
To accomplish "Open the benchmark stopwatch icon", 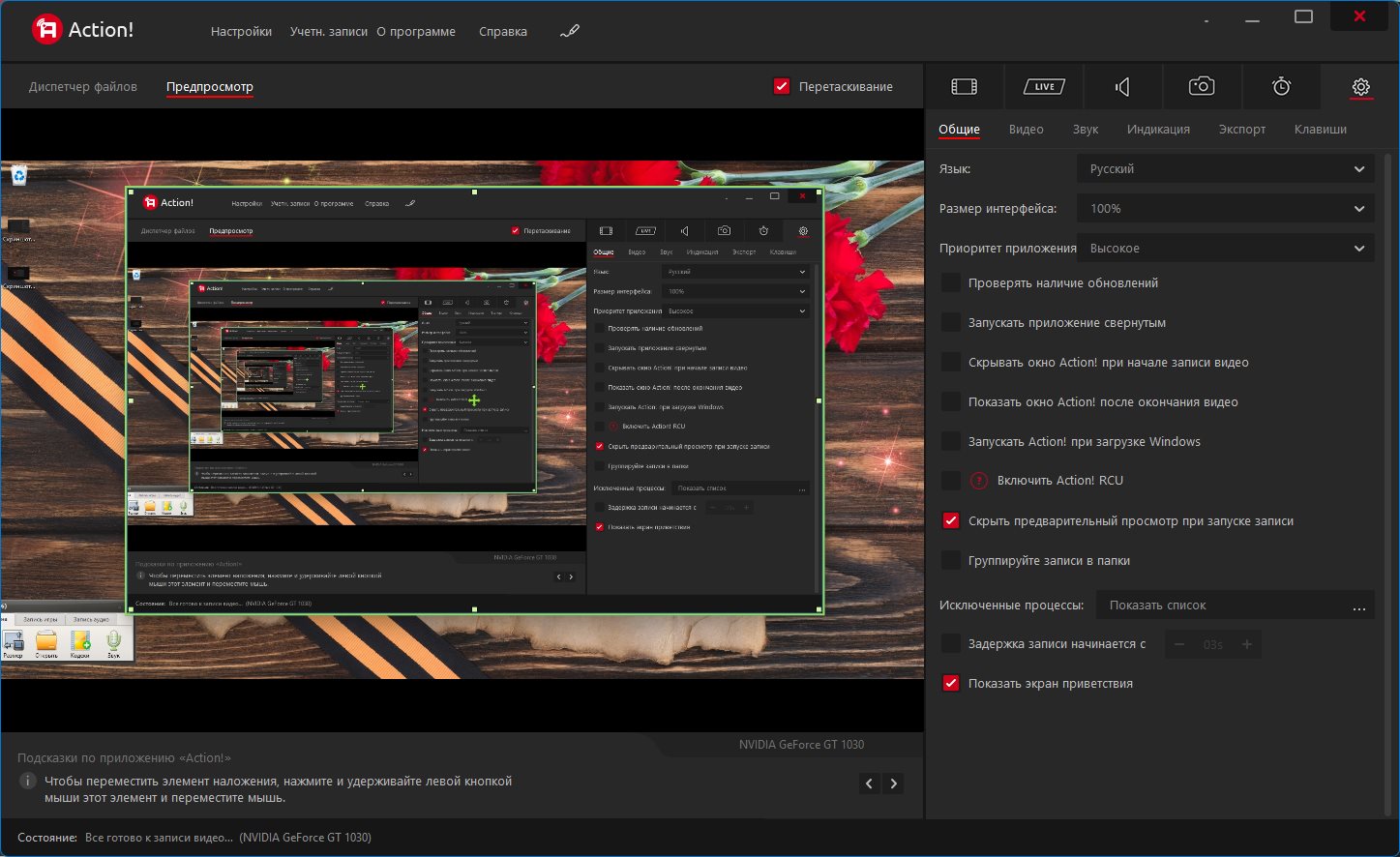I will 1281,86.
